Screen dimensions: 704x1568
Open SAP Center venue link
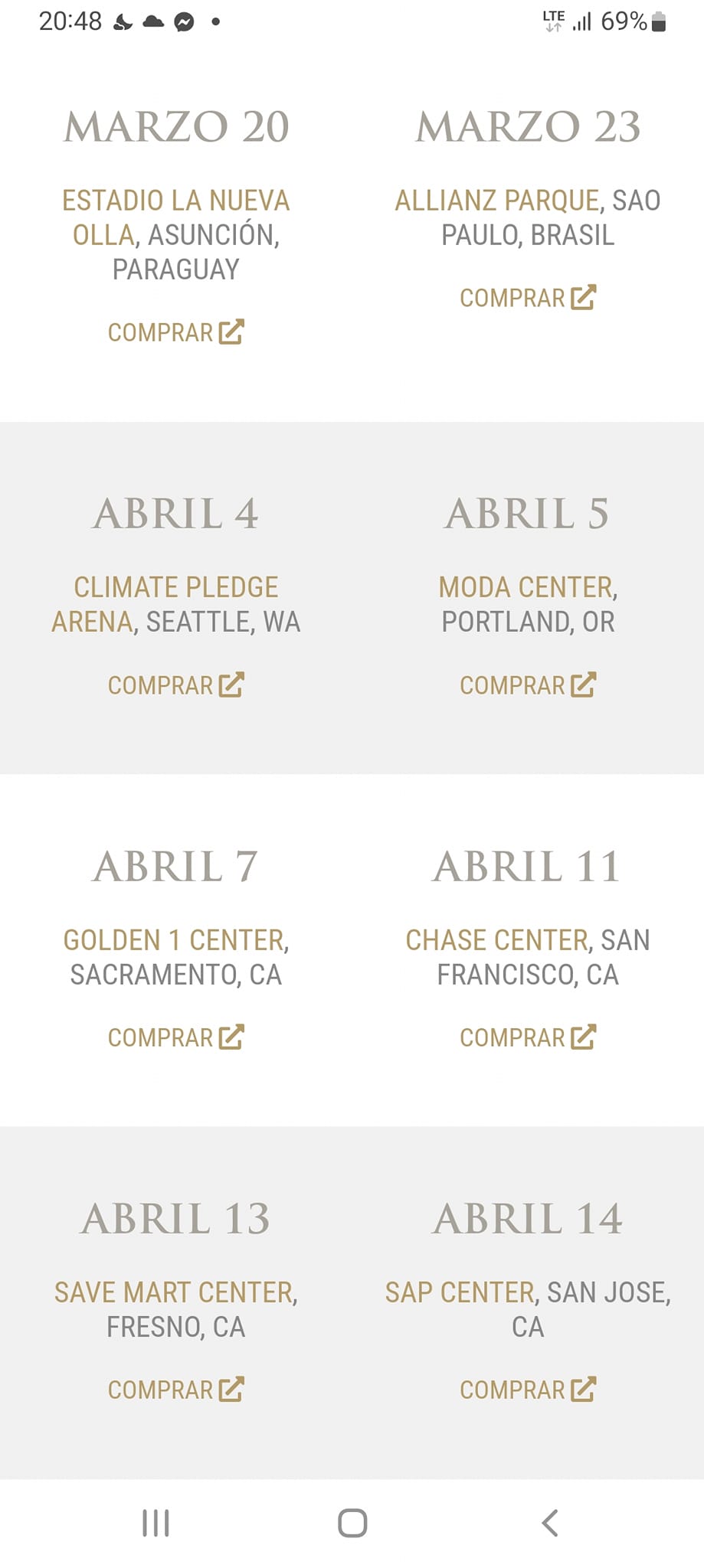[460, 1292]
